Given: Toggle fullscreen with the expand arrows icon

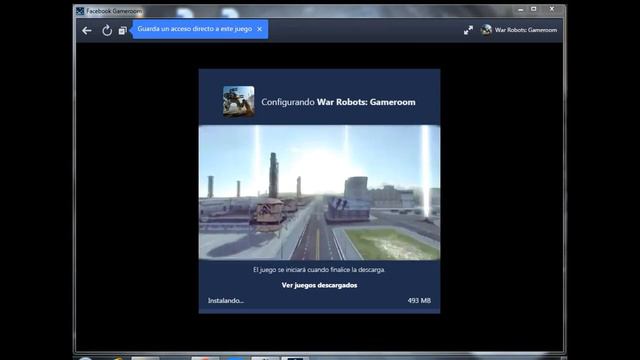Looking at the screenshot, I should tap(468, 30).
